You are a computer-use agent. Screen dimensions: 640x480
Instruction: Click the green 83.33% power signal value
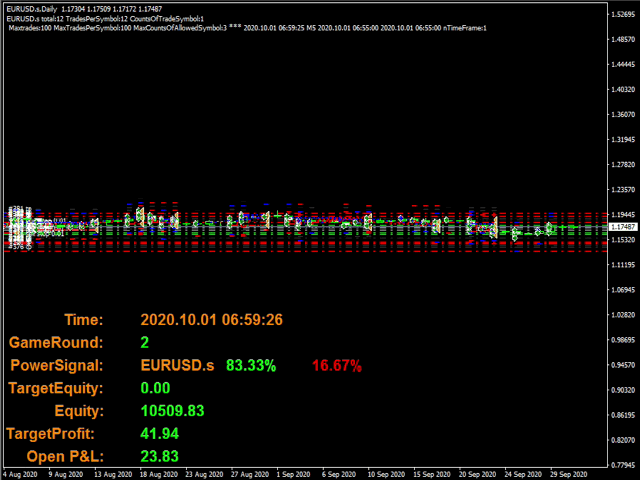(251, 366)
